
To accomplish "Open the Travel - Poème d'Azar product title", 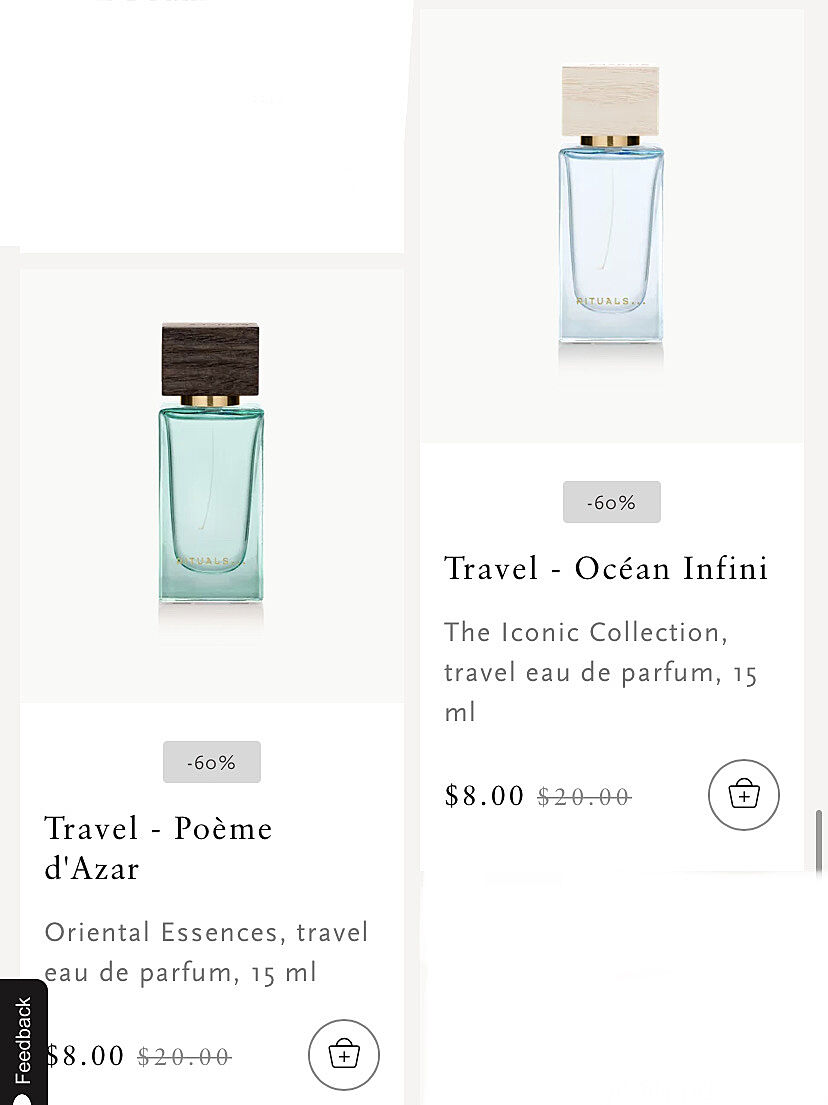I will [x=158, y=847].
